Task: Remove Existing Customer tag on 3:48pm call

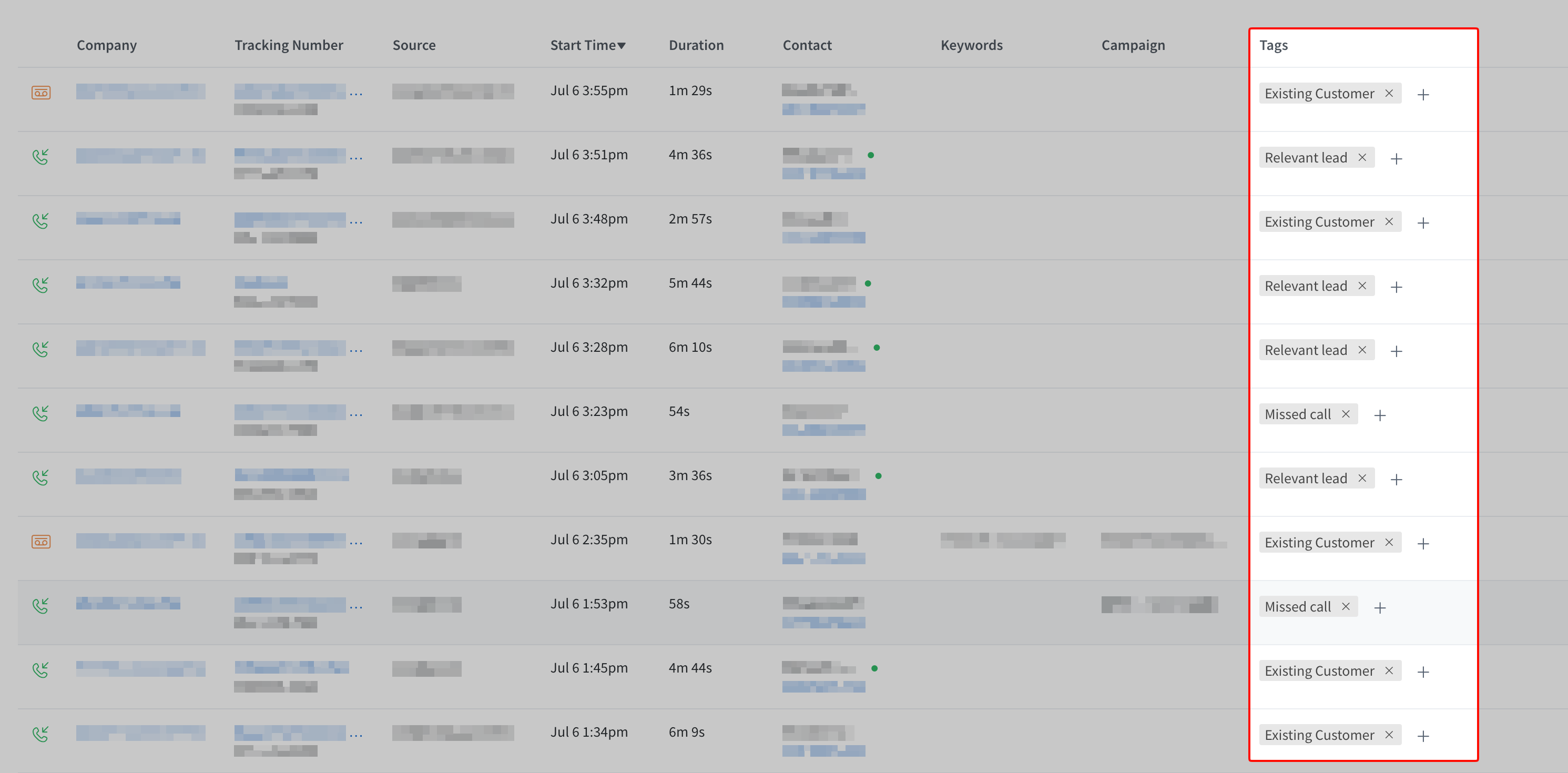Action: pos(1389,221)
